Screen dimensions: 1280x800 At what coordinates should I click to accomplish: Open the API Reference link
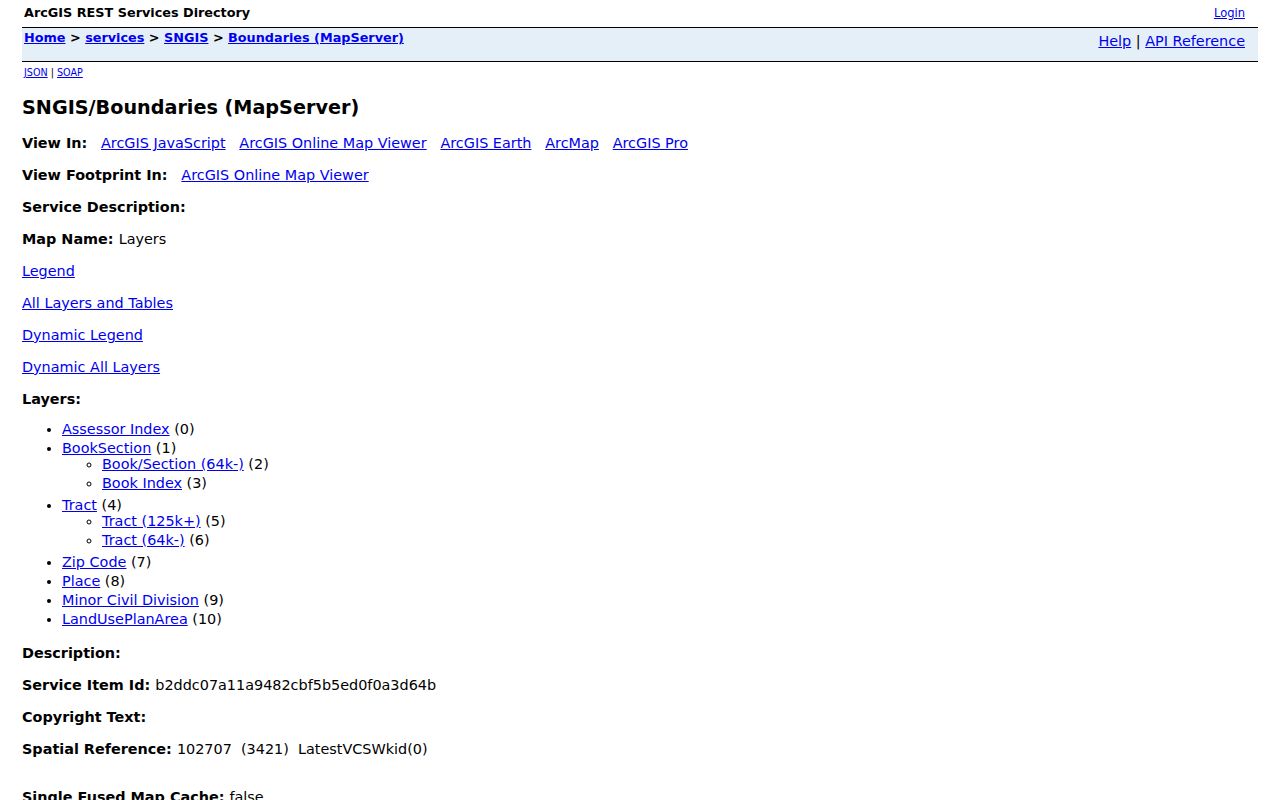click(1195, 41)
